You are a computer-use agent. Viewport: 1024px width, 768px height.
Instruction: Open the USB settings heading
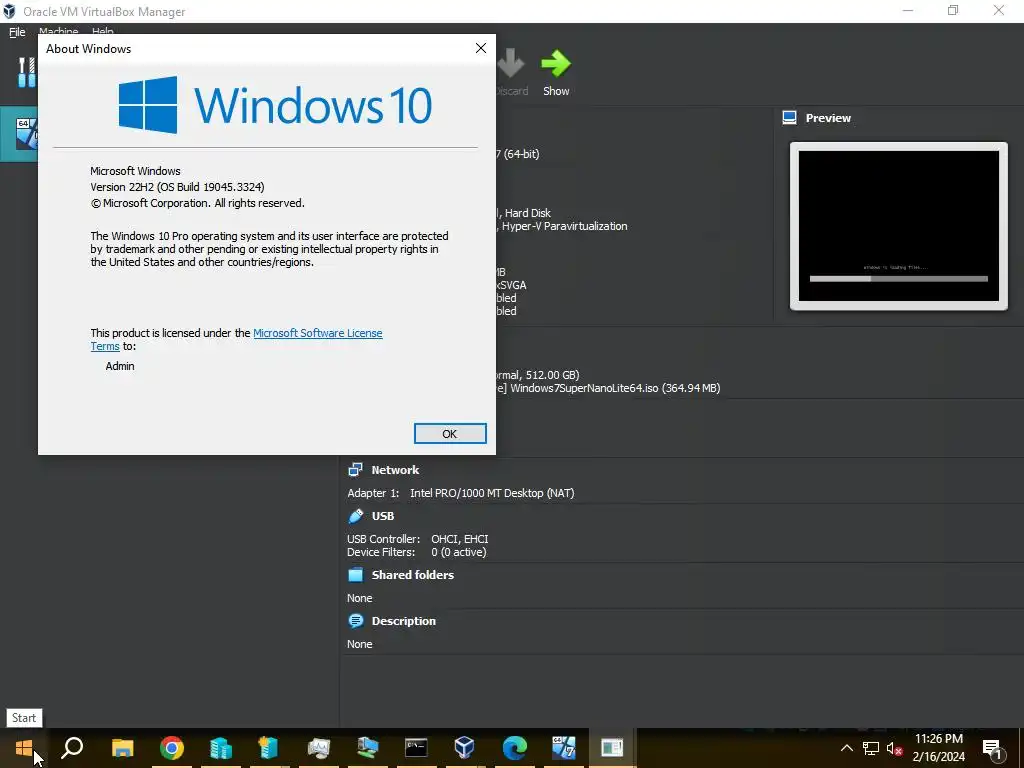point(383,516)
